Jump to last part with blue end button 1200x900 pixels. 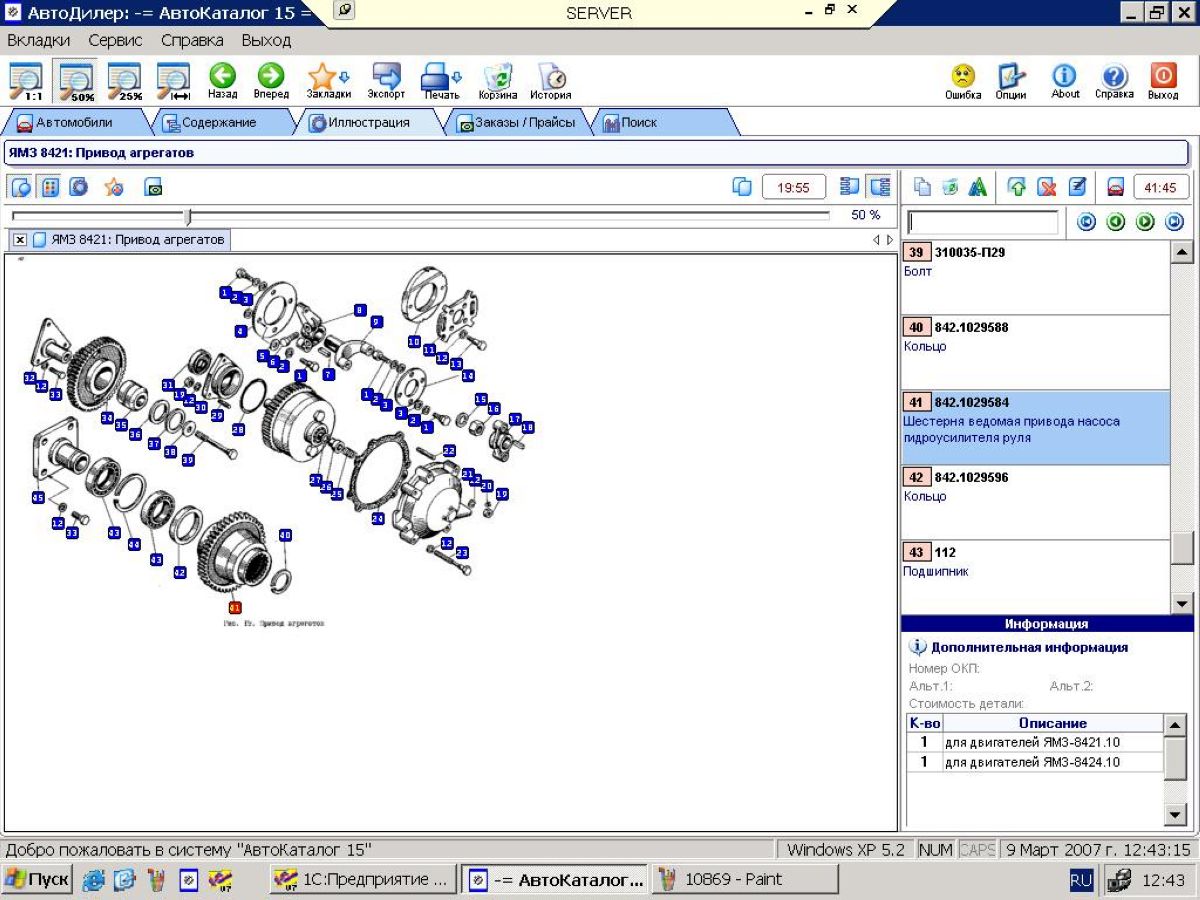1175,222
